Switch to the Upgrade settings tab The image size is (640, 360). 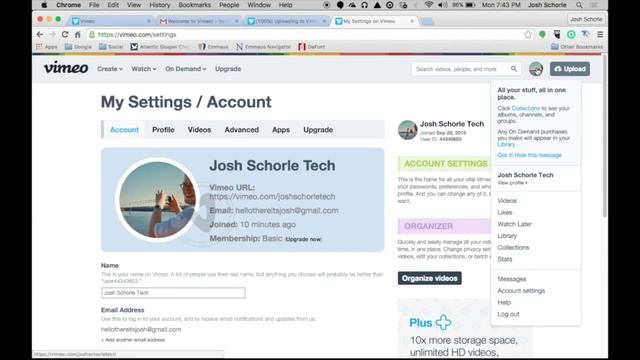(x=318, y=130)
